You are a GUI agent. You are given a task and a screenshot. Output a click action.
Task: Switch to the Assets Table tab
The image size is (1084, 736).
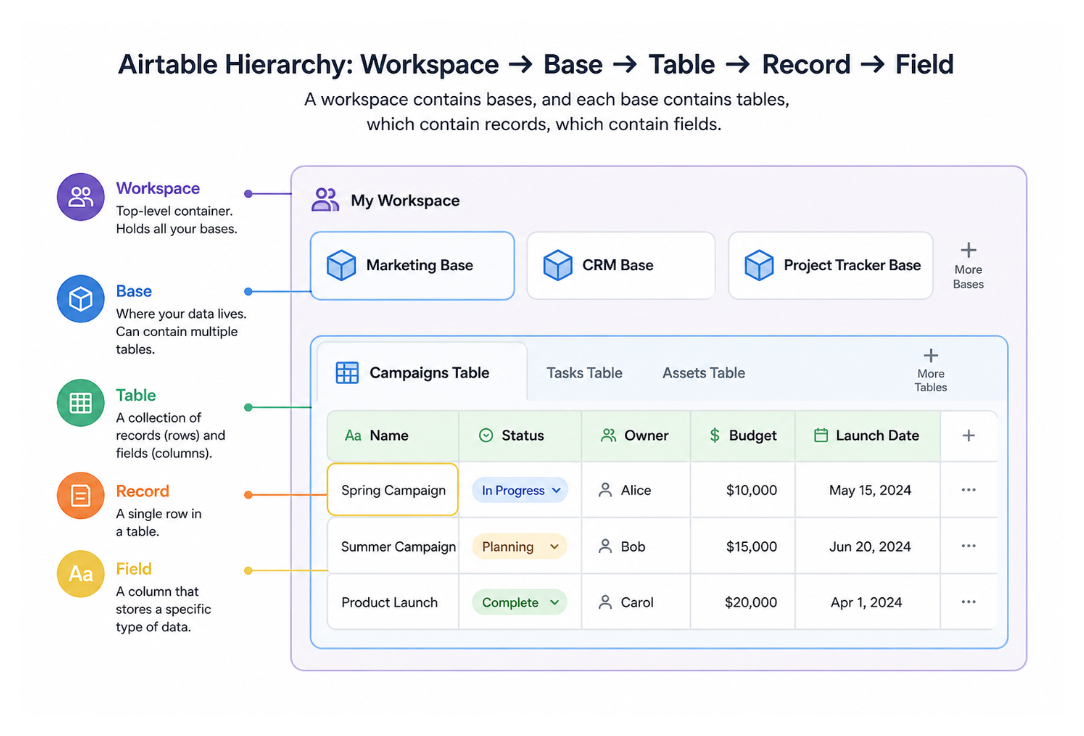(704, 373)
